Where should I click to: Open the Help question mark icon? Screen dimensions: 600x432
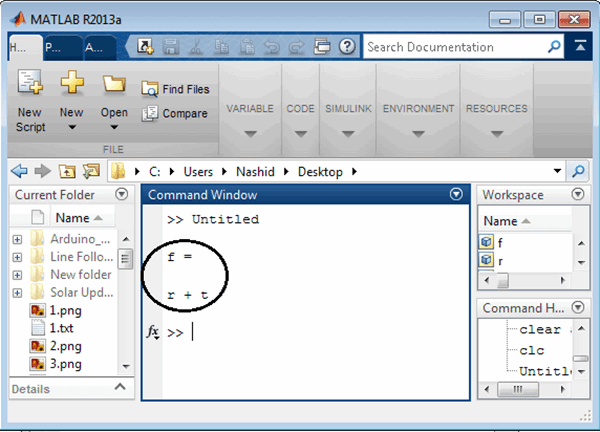[x=347, y=46]
